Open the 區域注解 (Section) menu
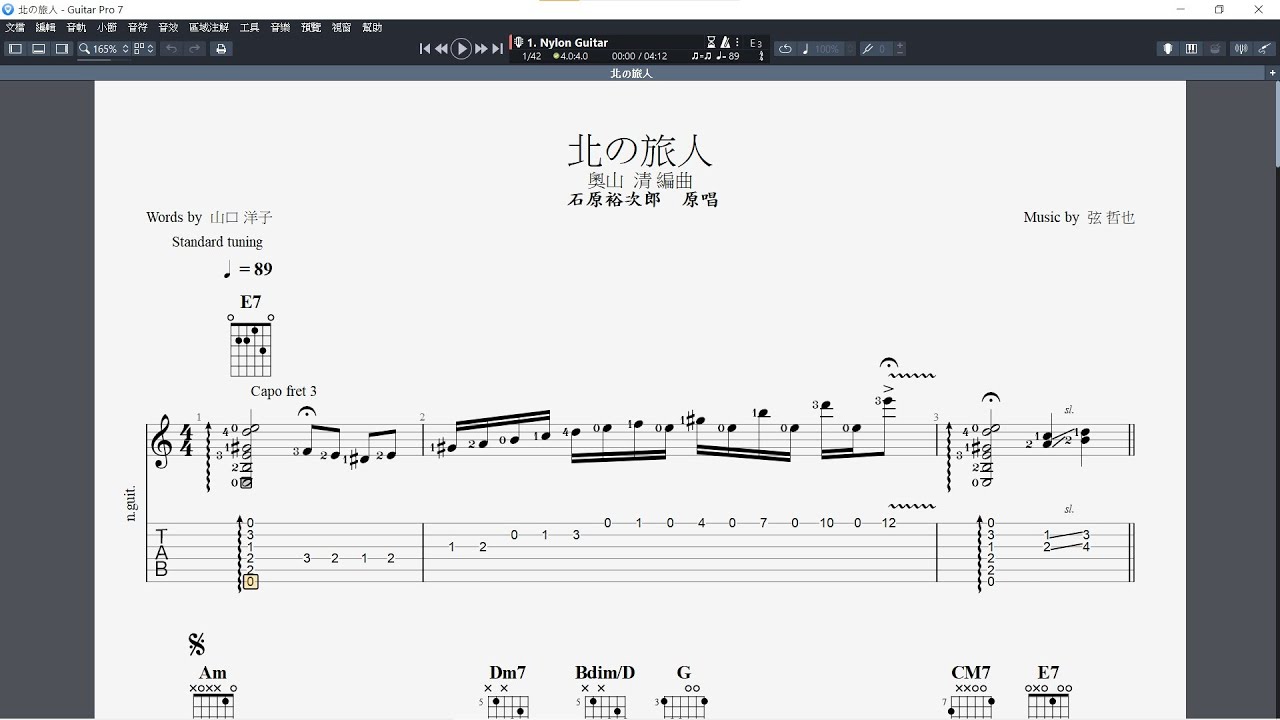 click(209, 28)
